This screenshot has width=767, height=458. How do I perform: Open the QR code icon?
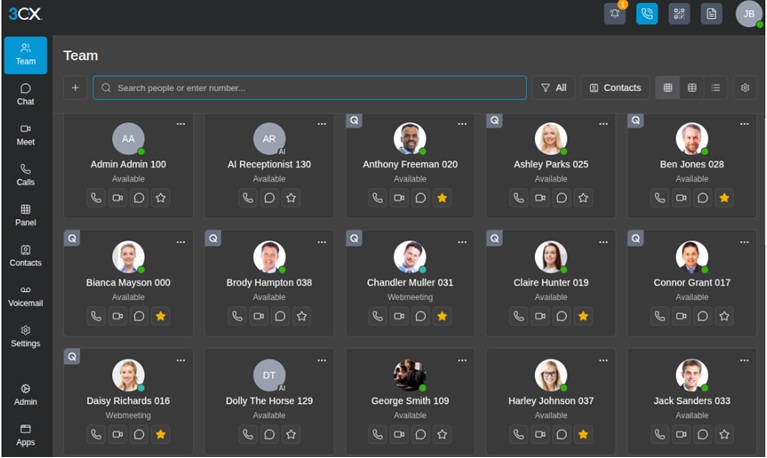(x=679, y=14)
